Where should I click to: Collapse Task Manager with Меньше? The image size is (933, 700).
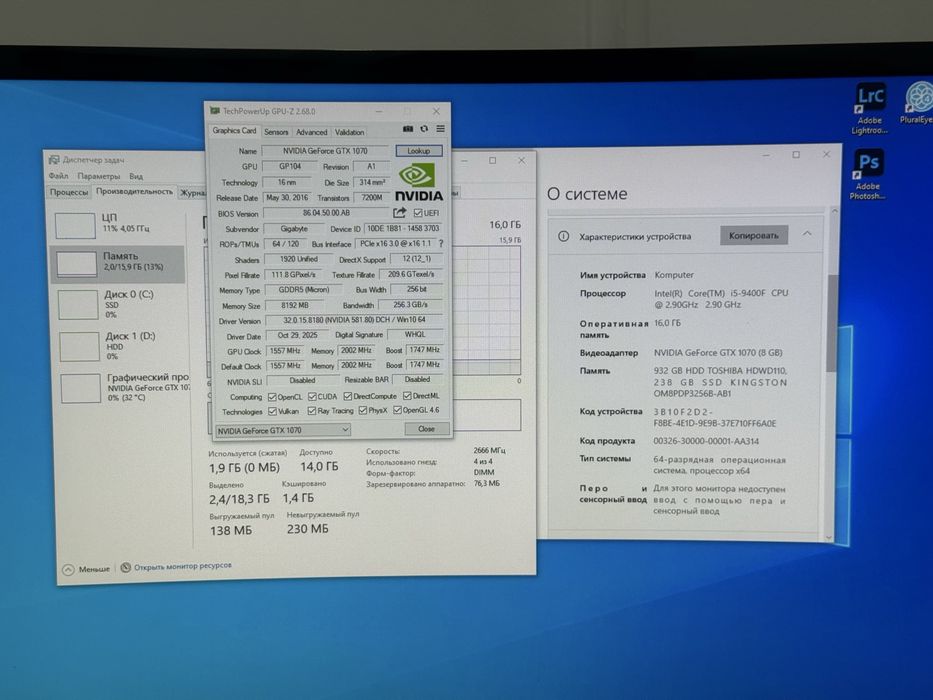[x=87, y=570]
